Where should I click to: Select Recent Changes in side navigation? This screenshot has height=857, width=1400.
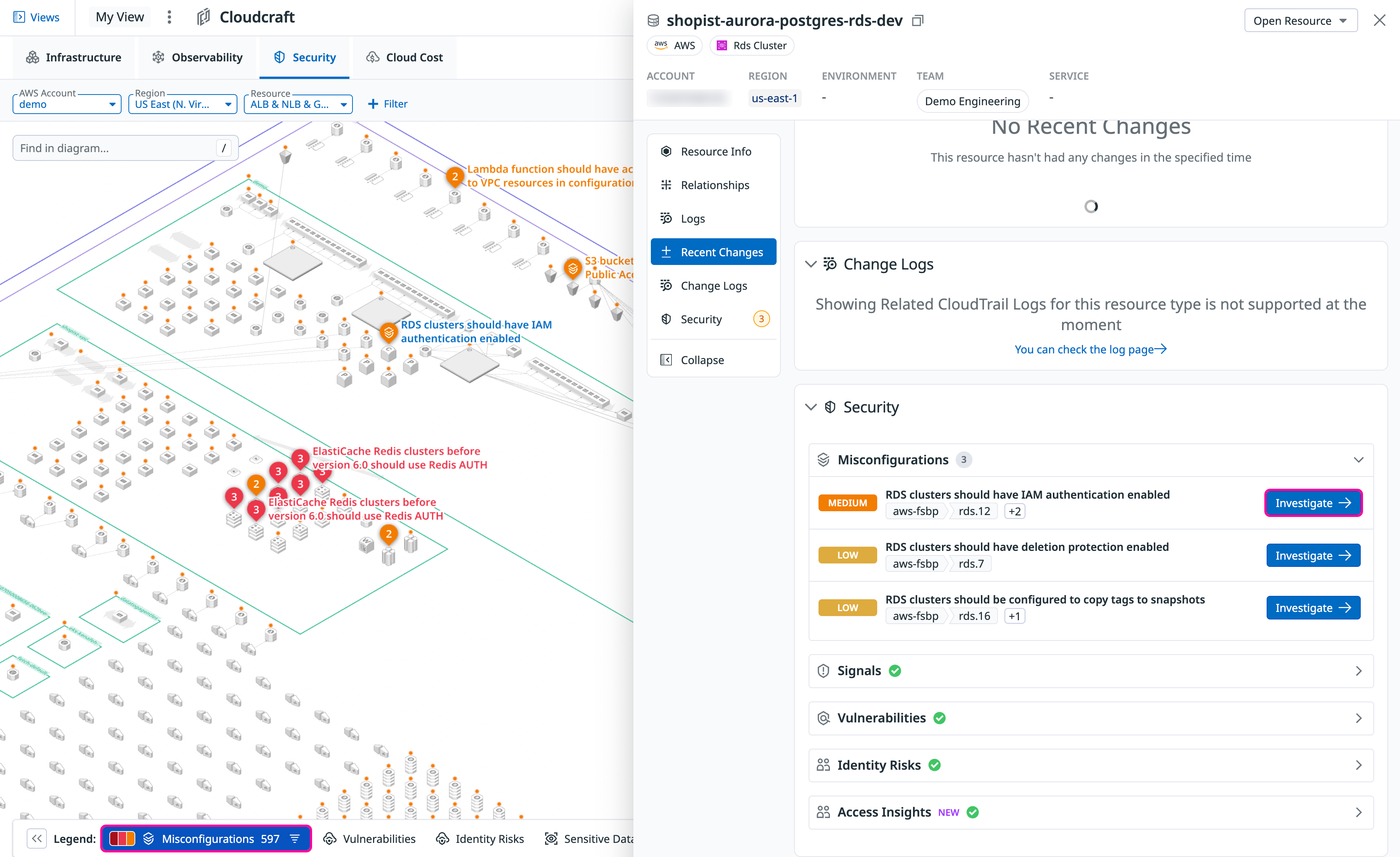(713, 252)
